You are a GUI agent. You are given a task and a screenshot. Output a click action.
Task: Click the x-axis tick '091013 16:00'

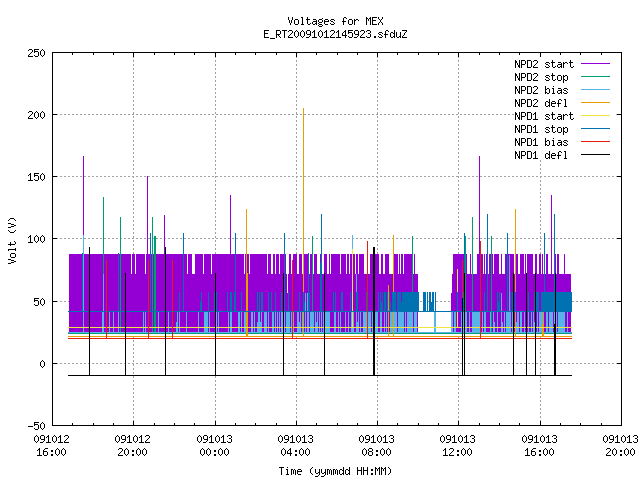[539, 446]
